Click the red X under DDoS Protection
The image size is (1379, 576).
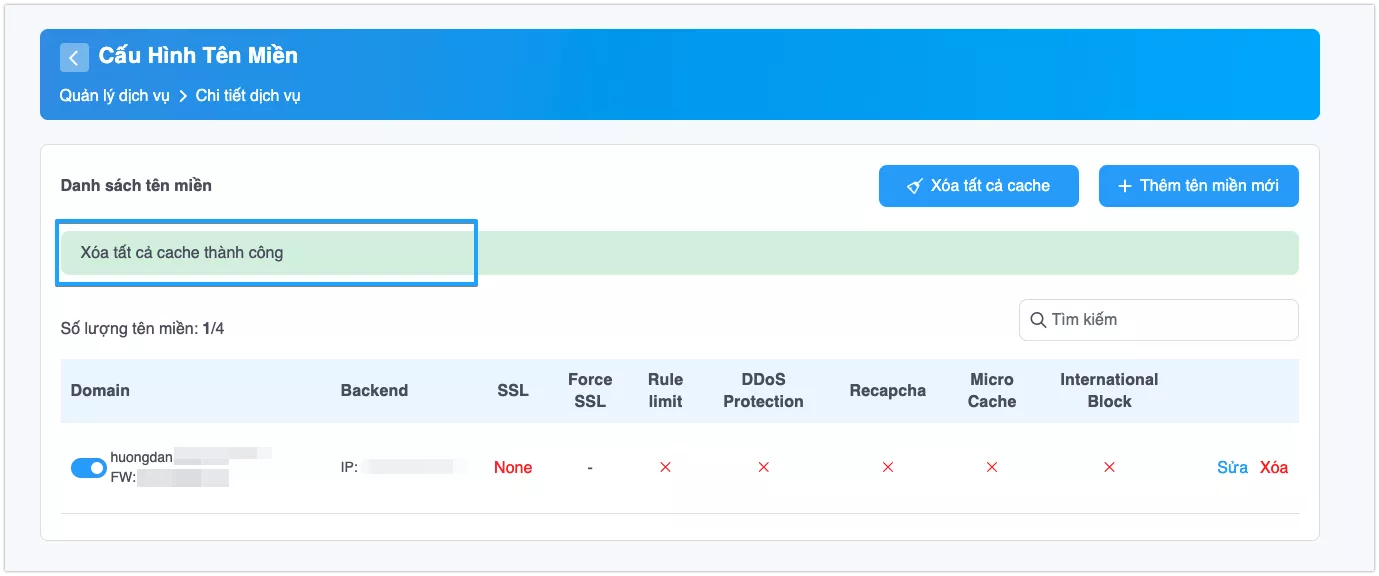pos(763,467)
